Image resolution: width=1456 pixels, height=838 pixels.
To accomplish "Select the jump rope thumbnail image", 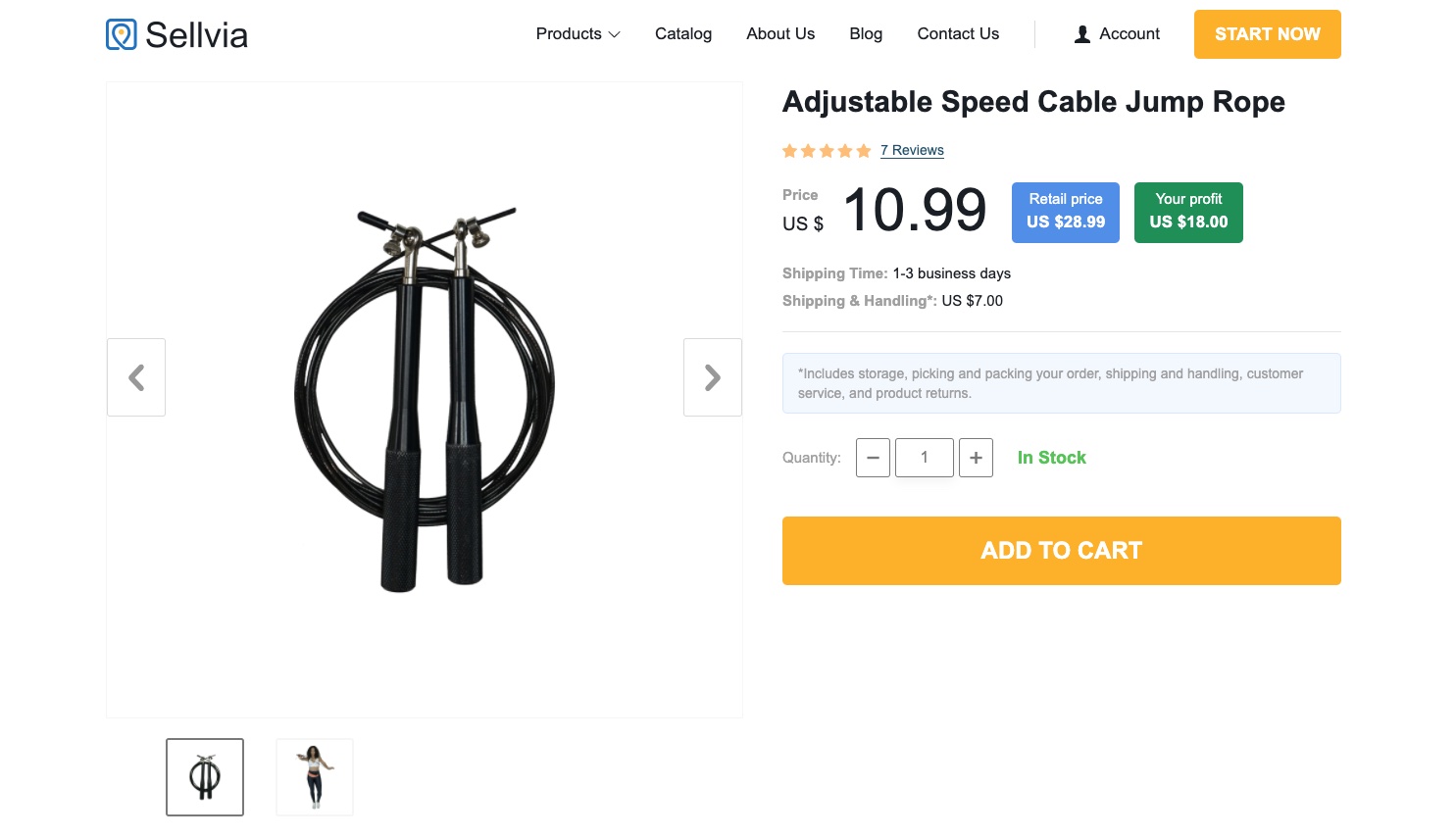I will [x=205, y=777].
